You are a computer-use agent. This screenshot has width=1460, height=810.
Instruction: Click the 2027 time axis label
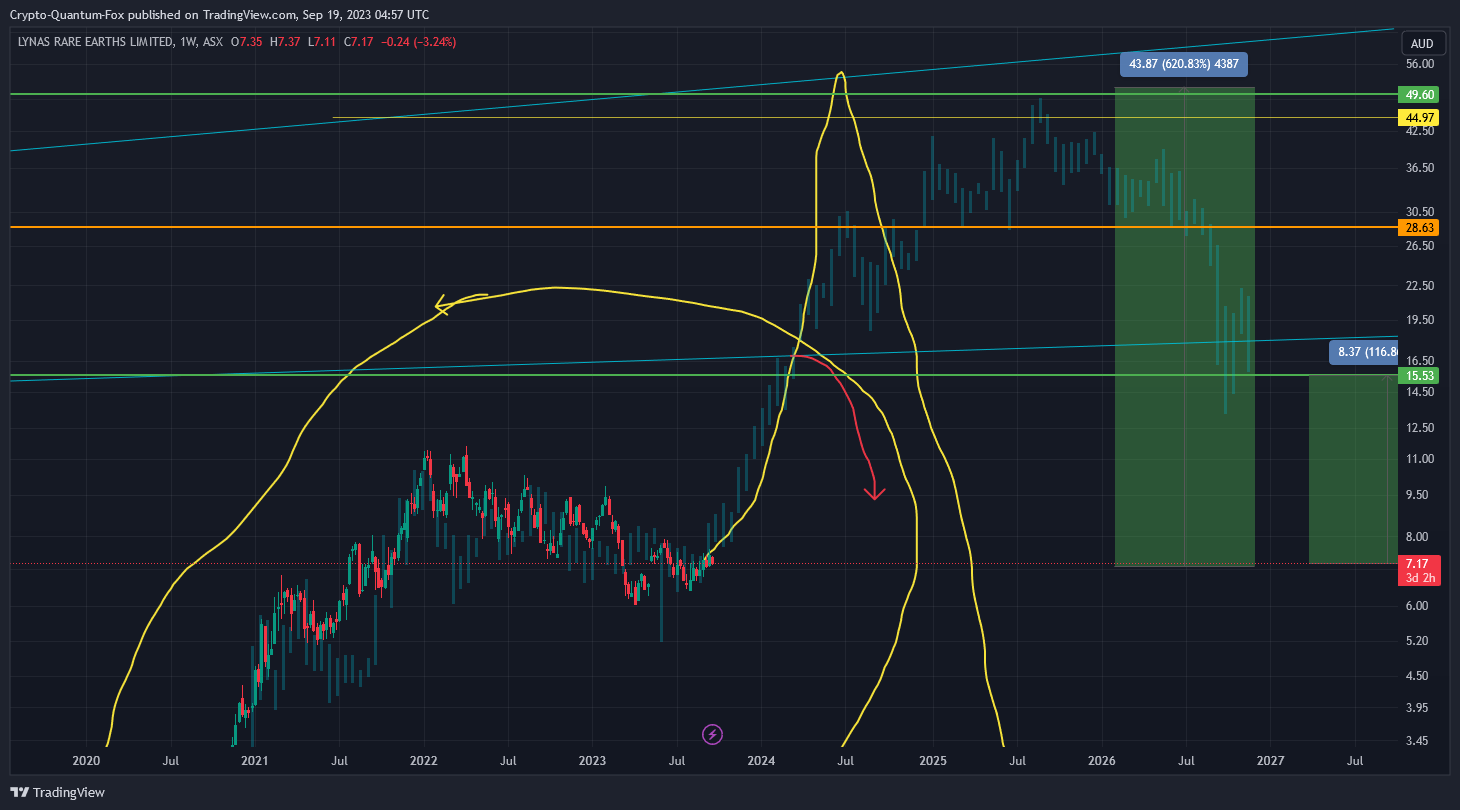[1270, 762]
